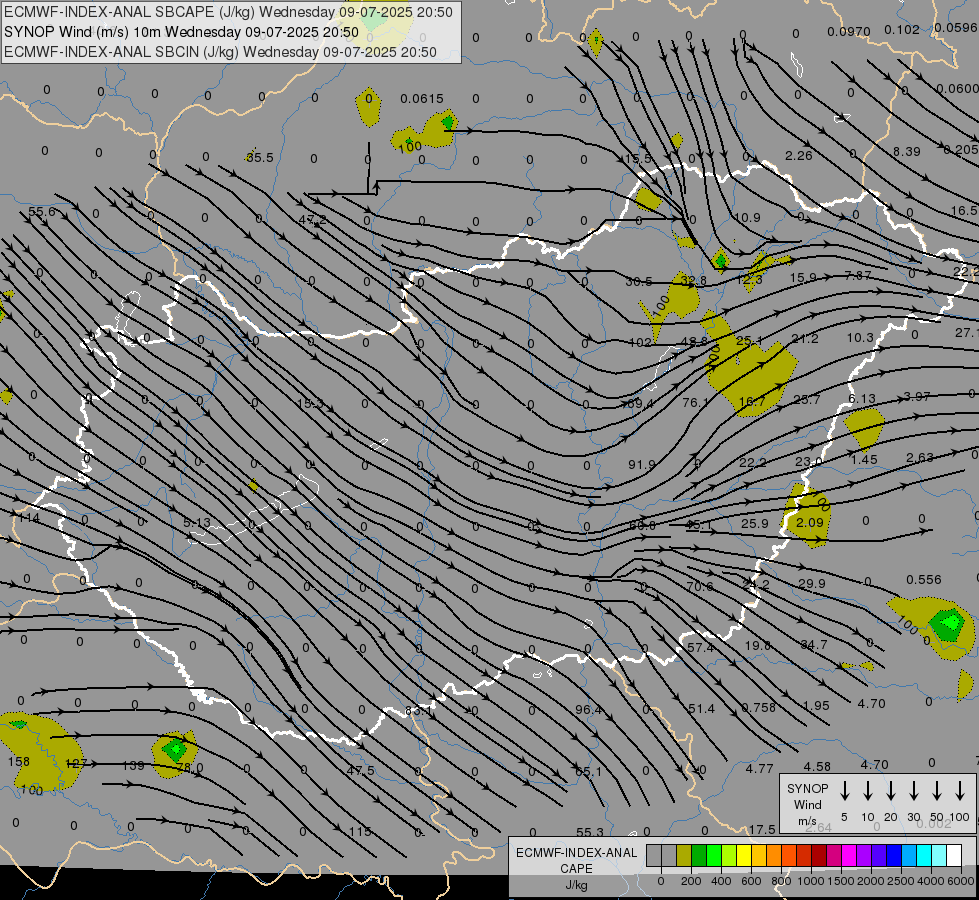Click the 57.4 value on the map
Viewport: 979px width, 900px height.
pos(701,648)
